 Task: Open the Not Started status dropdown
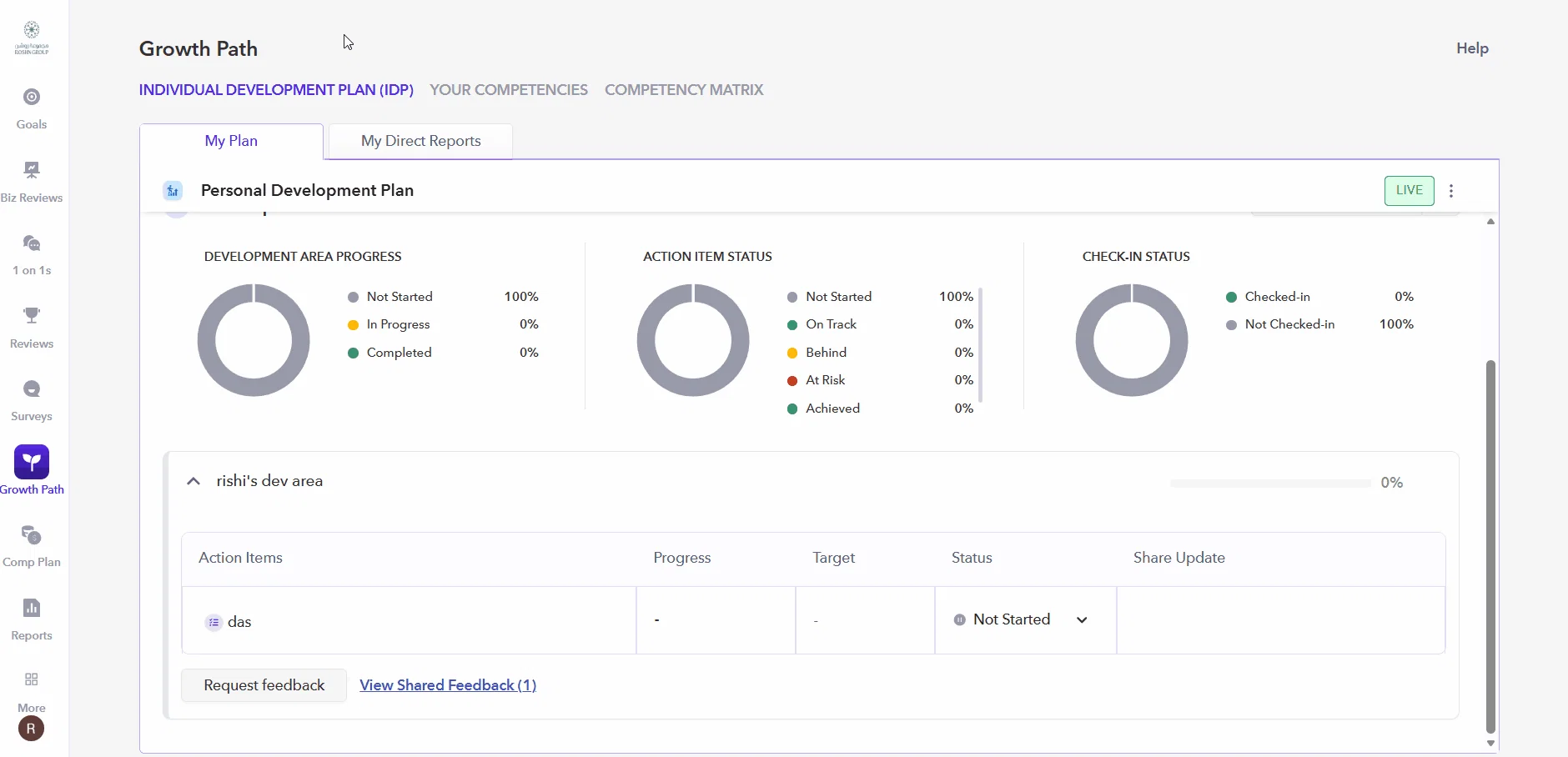pos(1021,619)
